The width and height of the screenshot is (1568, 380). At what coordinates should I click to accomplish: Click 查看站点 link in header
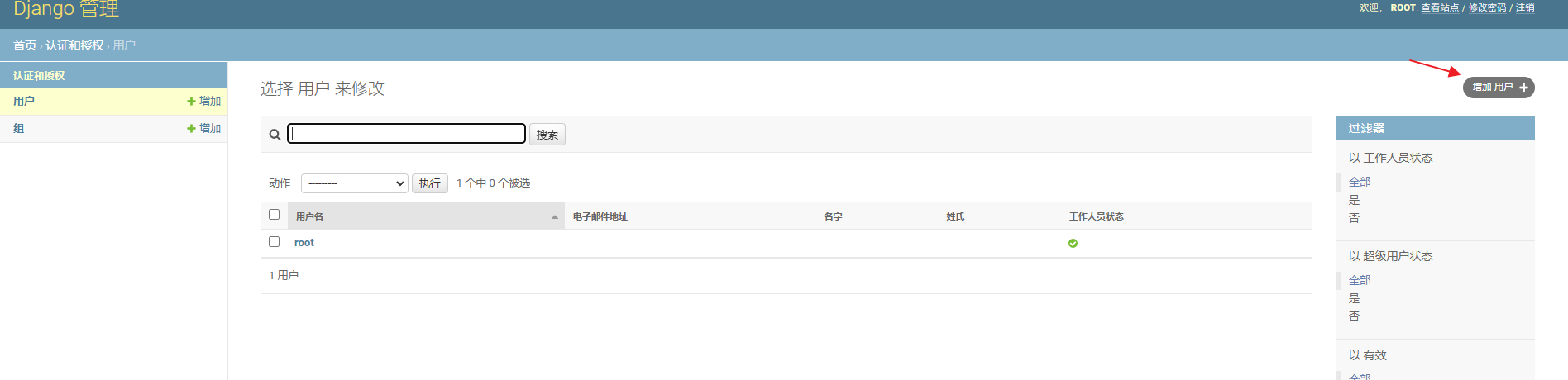coord(1440,7)
